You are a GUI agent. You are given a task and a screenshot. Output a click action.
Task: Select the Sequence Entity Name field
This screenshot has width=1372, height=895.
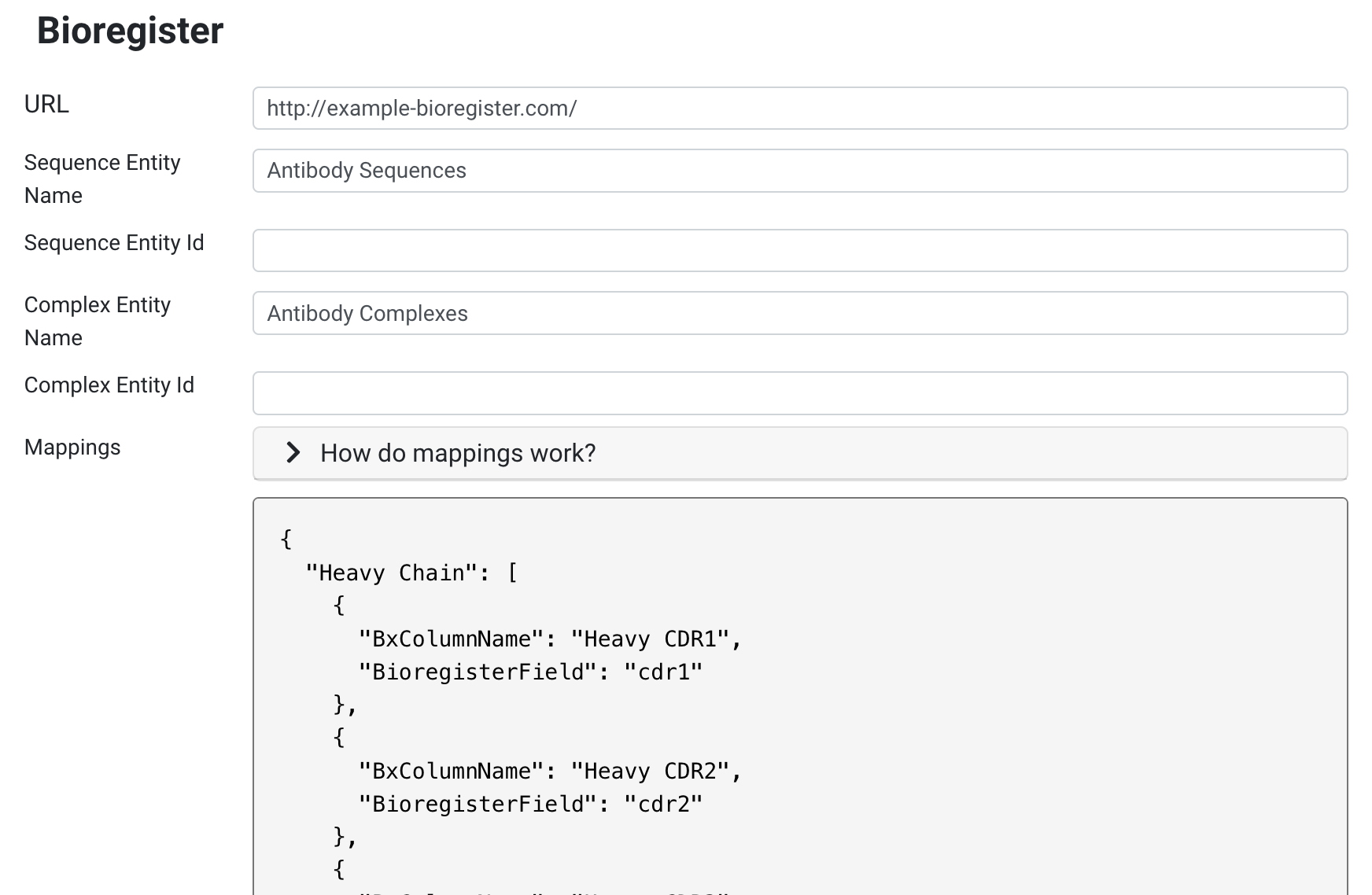(708, 171)
